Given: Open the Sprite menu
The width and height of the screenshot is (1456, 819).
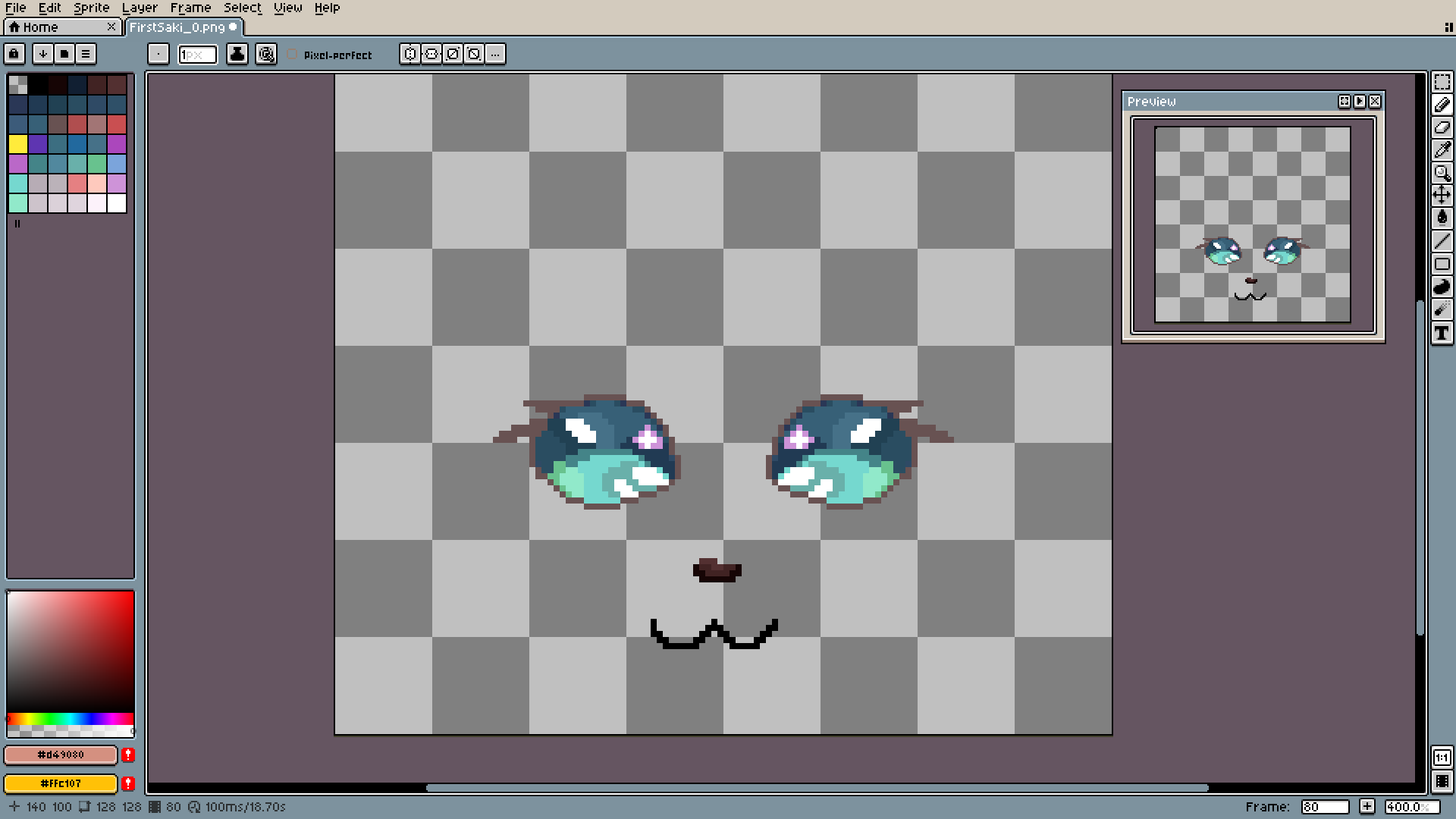Looking at the screenshot, I should click(x=91, y=8).
